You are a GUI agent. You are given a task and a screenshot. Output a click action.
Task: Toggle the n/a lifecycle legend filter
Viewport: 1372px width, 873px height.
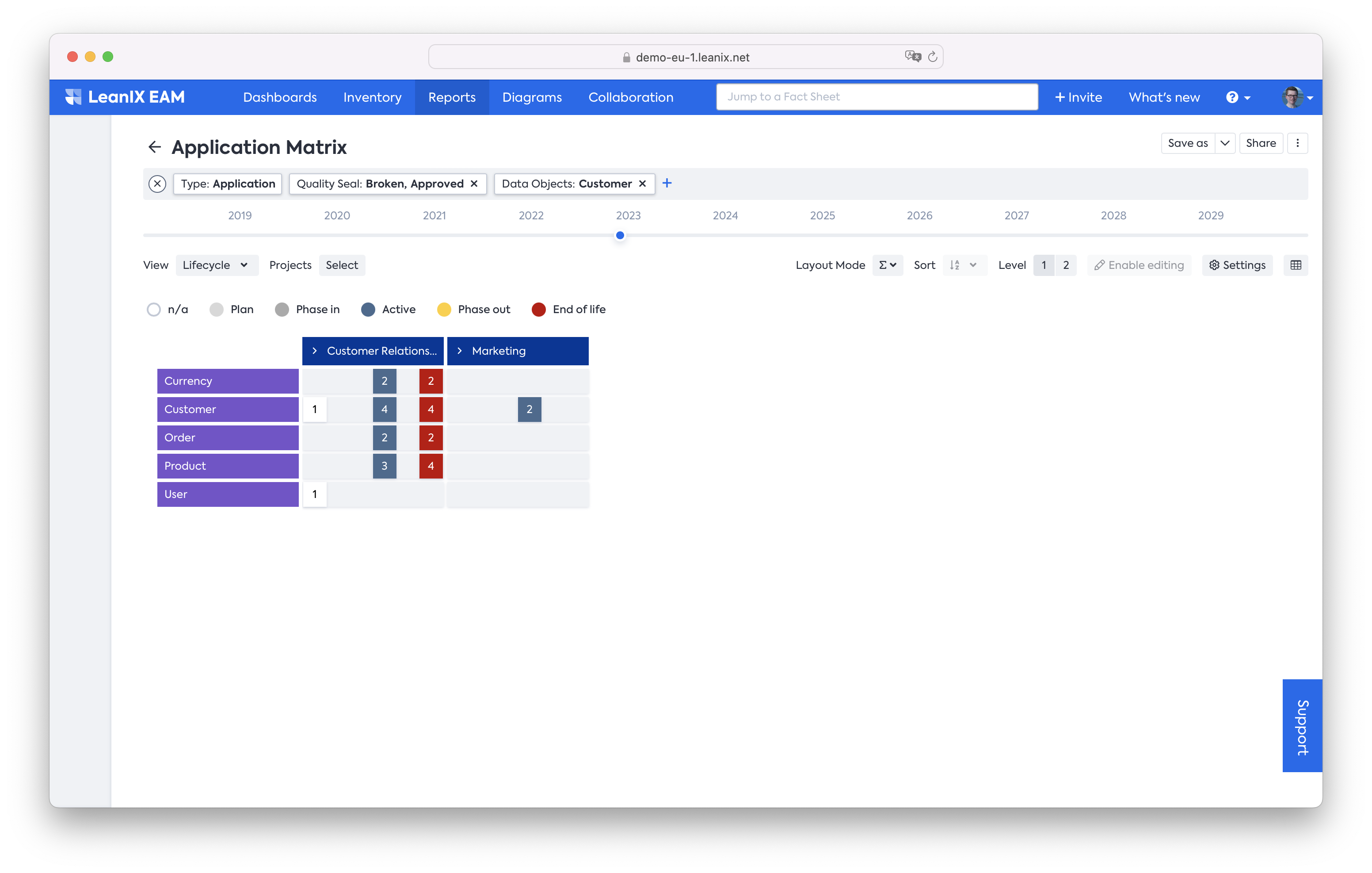(x=154, y=310)
